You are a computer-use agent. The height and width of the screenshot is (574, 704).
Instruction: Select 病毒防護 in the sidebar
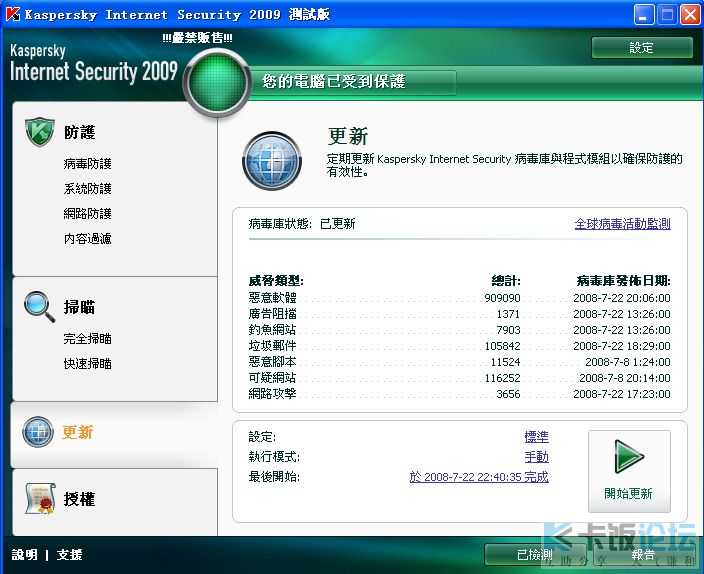pos(88,163)
